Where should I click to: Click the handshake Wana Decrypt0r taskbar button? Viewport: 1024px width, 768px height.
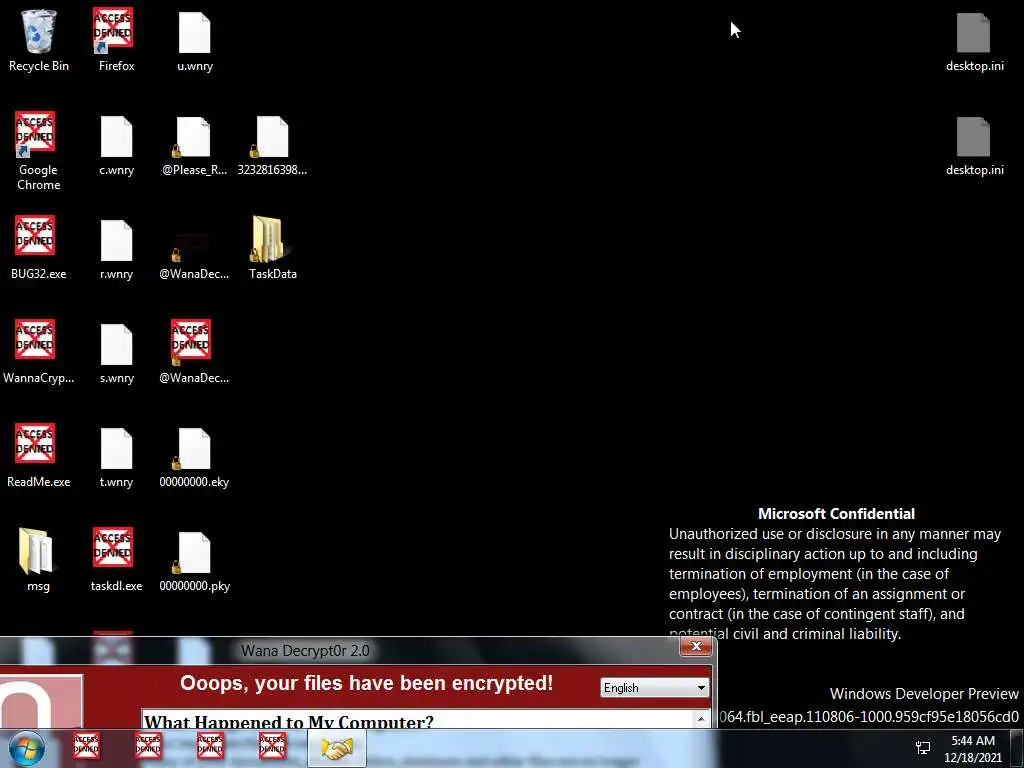(x=337, y=748)
